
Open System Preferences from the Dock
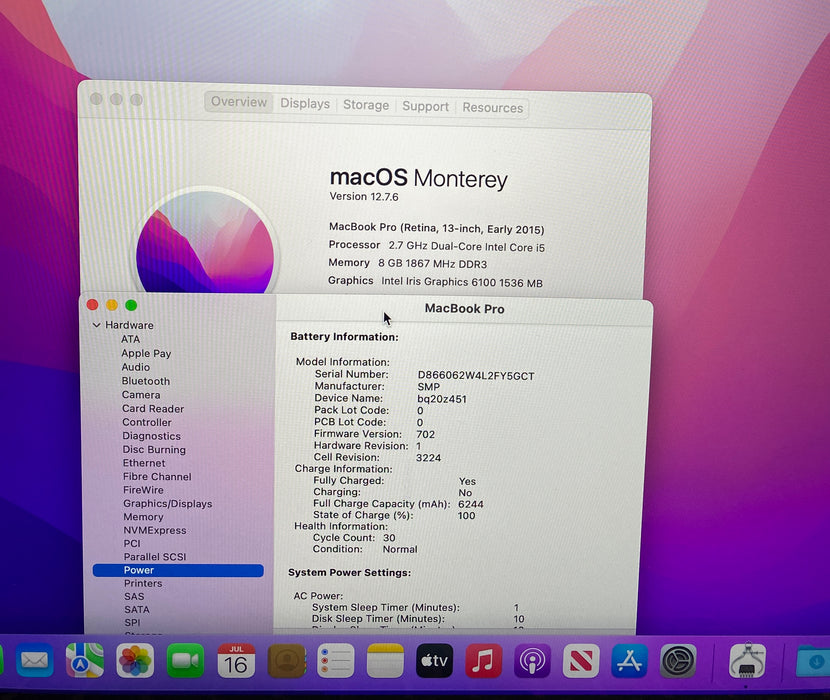coord(678,660)
